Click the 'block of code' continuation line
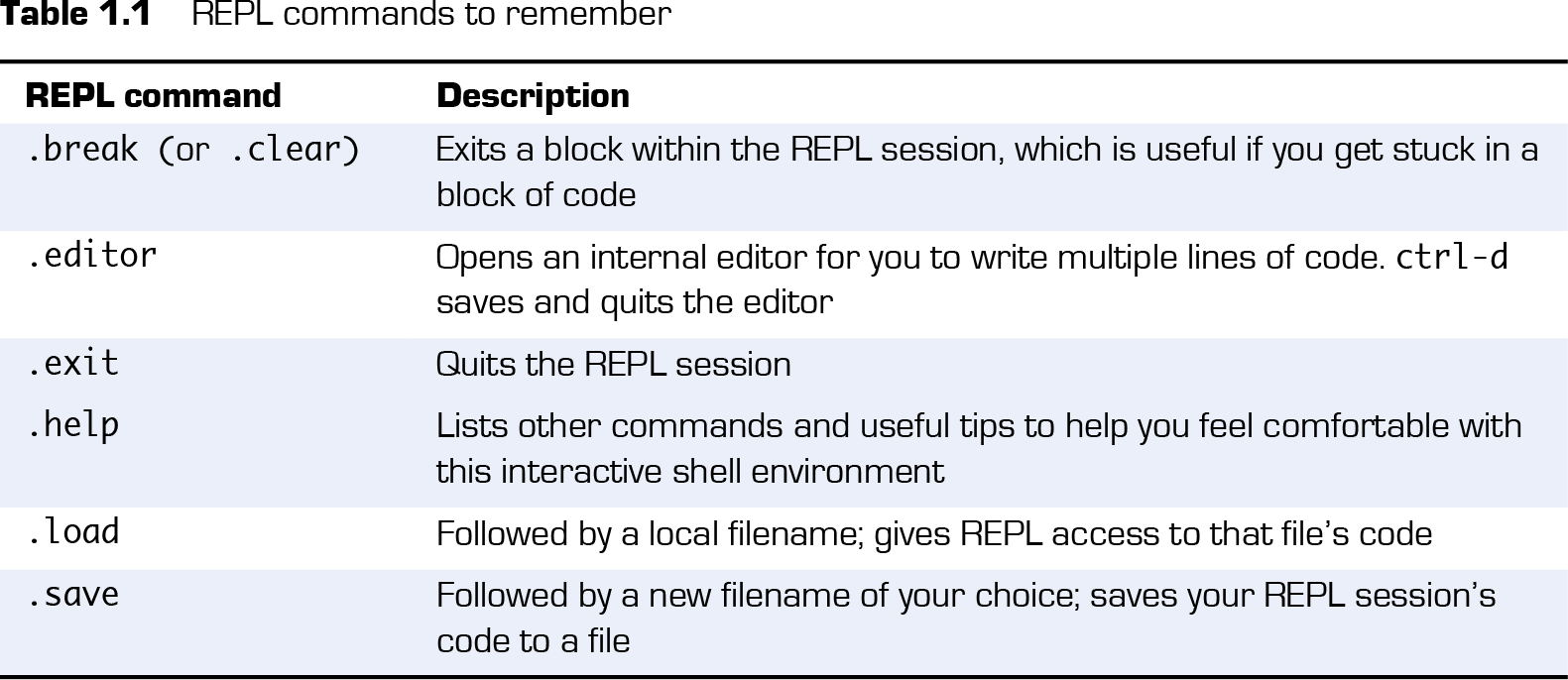The width and height of the screenshot is (1568, 680). pyautogui.click(x=536, y=194)
